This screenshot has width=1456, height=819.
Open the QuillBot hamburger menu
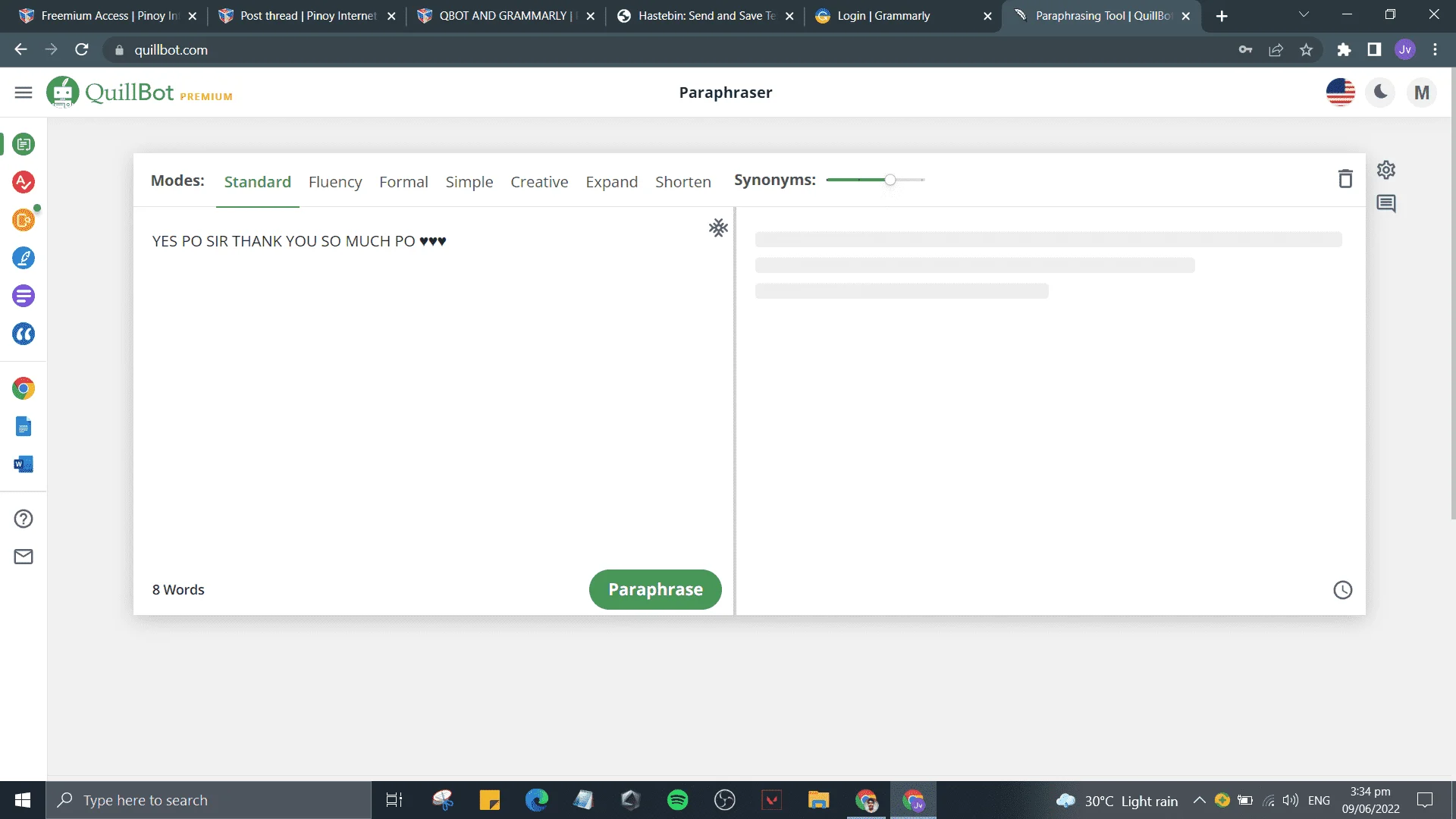pos(24,93)
